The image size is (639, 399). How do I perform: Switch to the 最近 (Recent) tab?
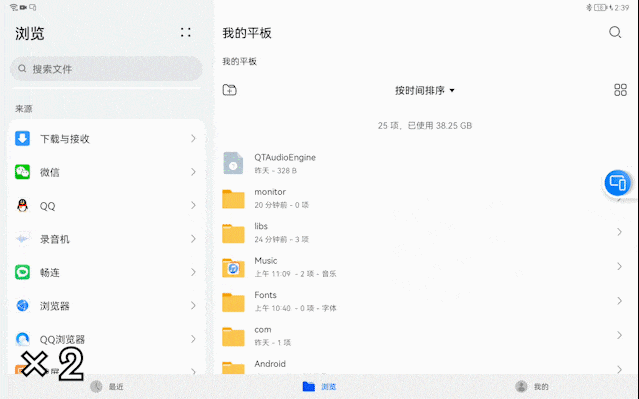pos(107,386)
